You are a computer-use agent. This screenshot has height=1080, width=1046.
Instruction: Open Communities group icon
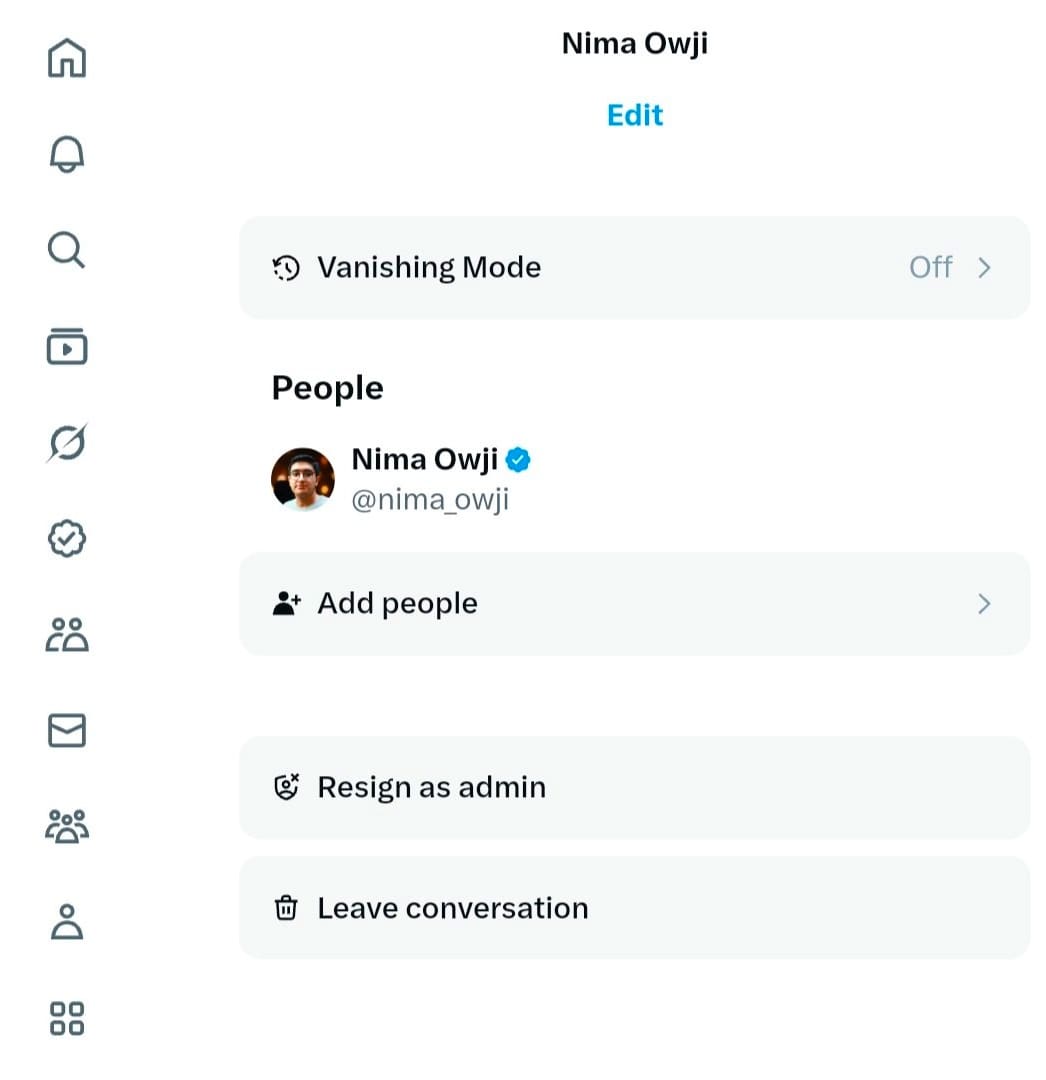(67, 827)
